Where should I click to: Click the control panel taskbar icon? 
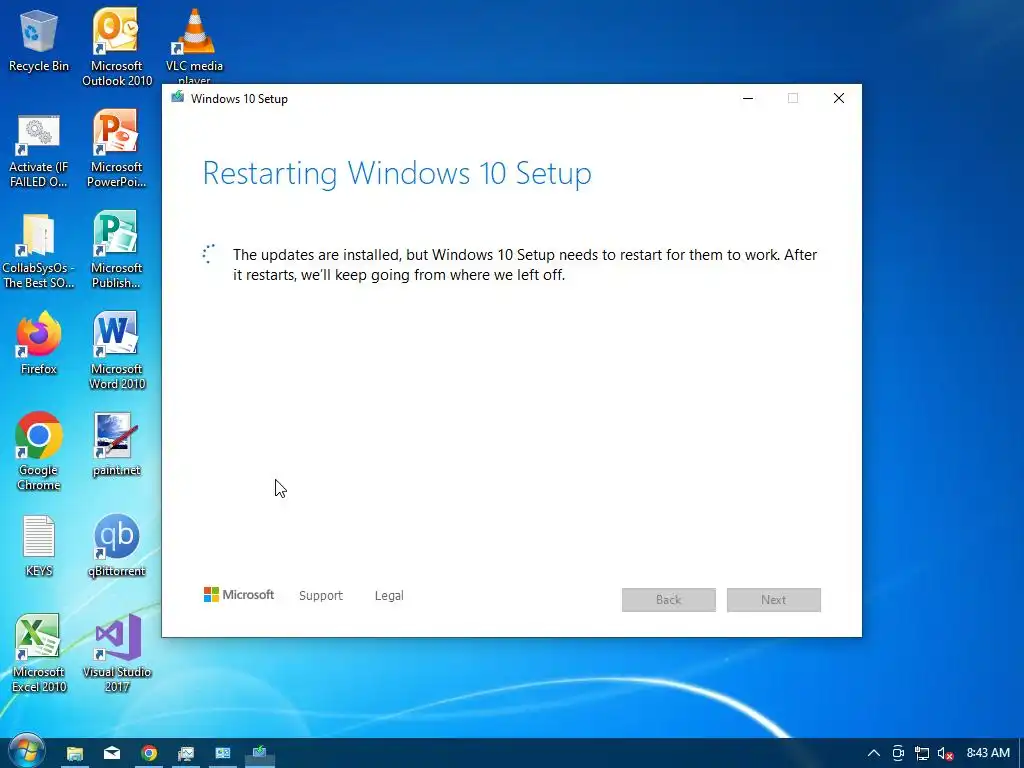(223, 753)
